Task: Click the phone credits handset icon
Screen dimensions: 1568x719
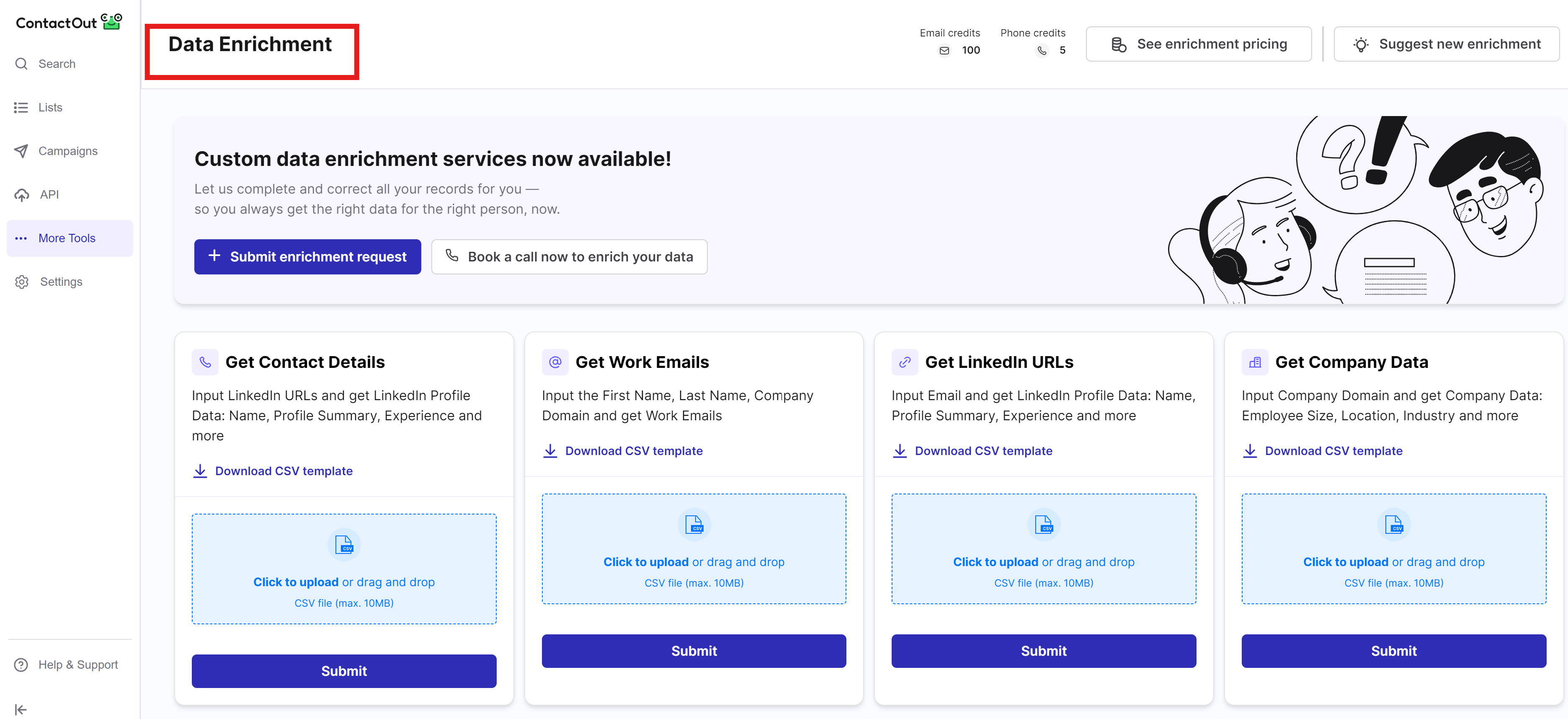Action: [x=1042, y=51]
